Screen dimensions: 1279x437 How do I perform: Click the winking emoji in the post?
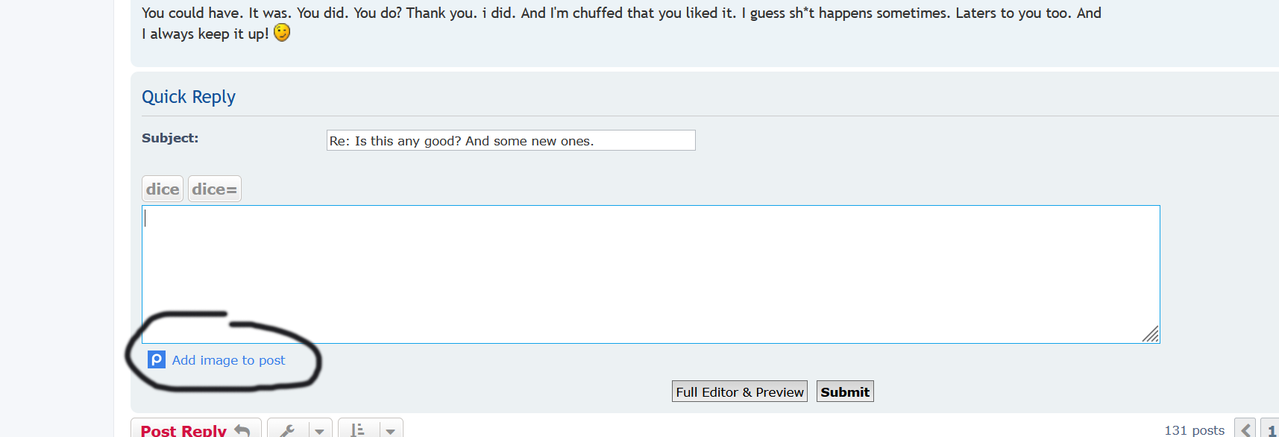(x=282, y=33)
